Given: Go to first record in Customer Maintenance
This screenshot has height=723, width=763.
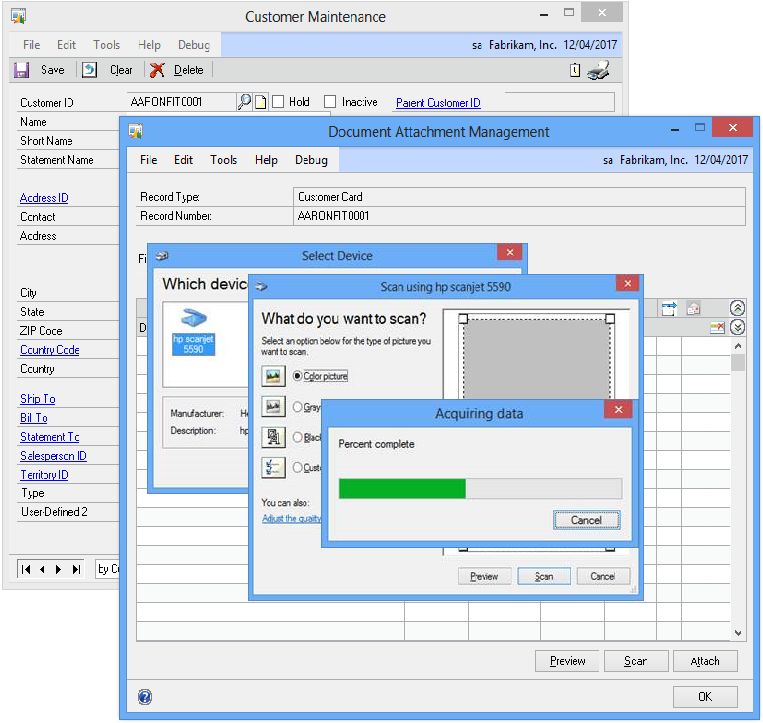Looking at the screenshot, I should point(26,569).
